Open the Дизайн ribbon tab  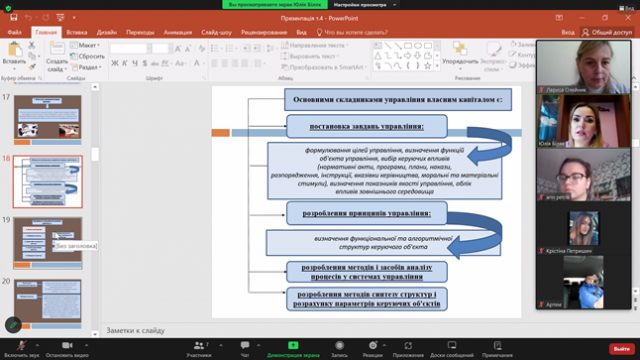click(x=107, y=32)
